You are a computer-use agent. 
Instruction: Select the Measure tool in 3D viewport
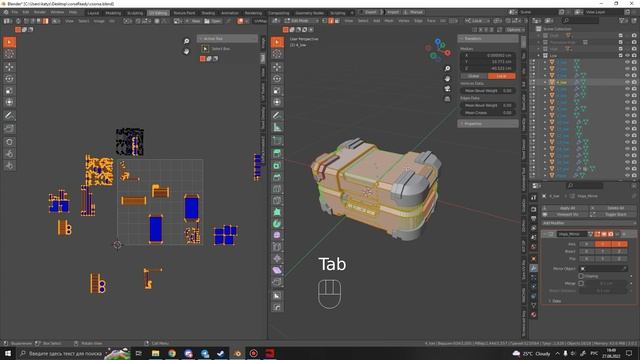tap(277, 127)
